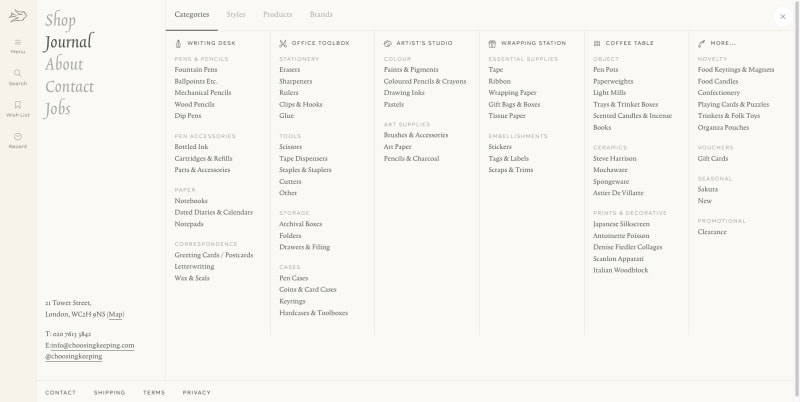Click the More… feather icon
The image size is (800, 402).
(702, 43)
